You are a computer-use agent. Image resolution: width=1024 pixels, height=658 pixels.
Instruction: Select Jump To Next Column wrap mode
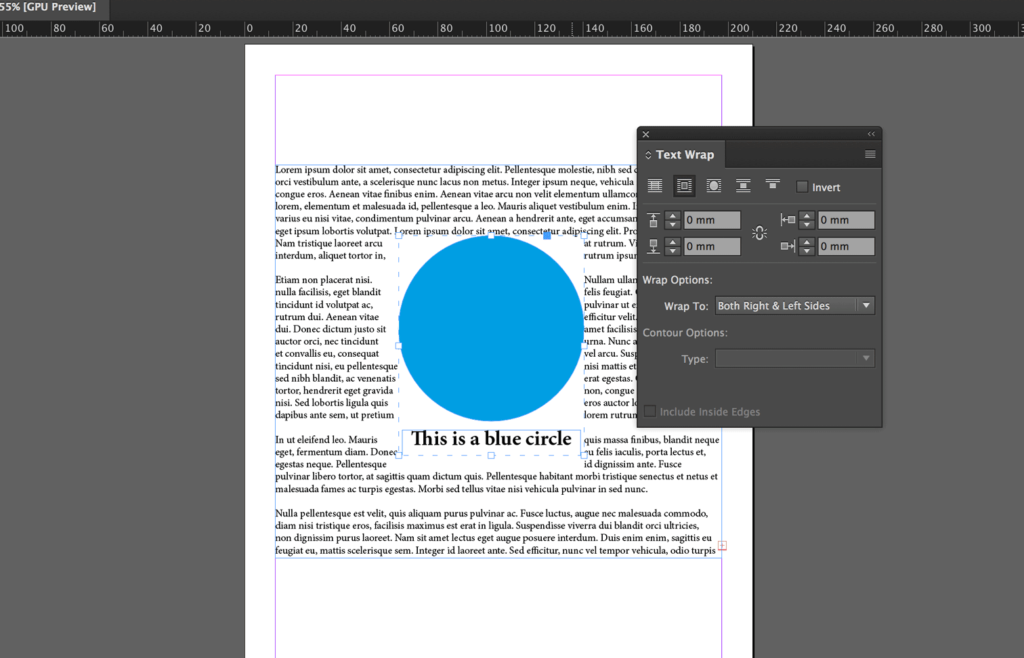coord(773,185)
